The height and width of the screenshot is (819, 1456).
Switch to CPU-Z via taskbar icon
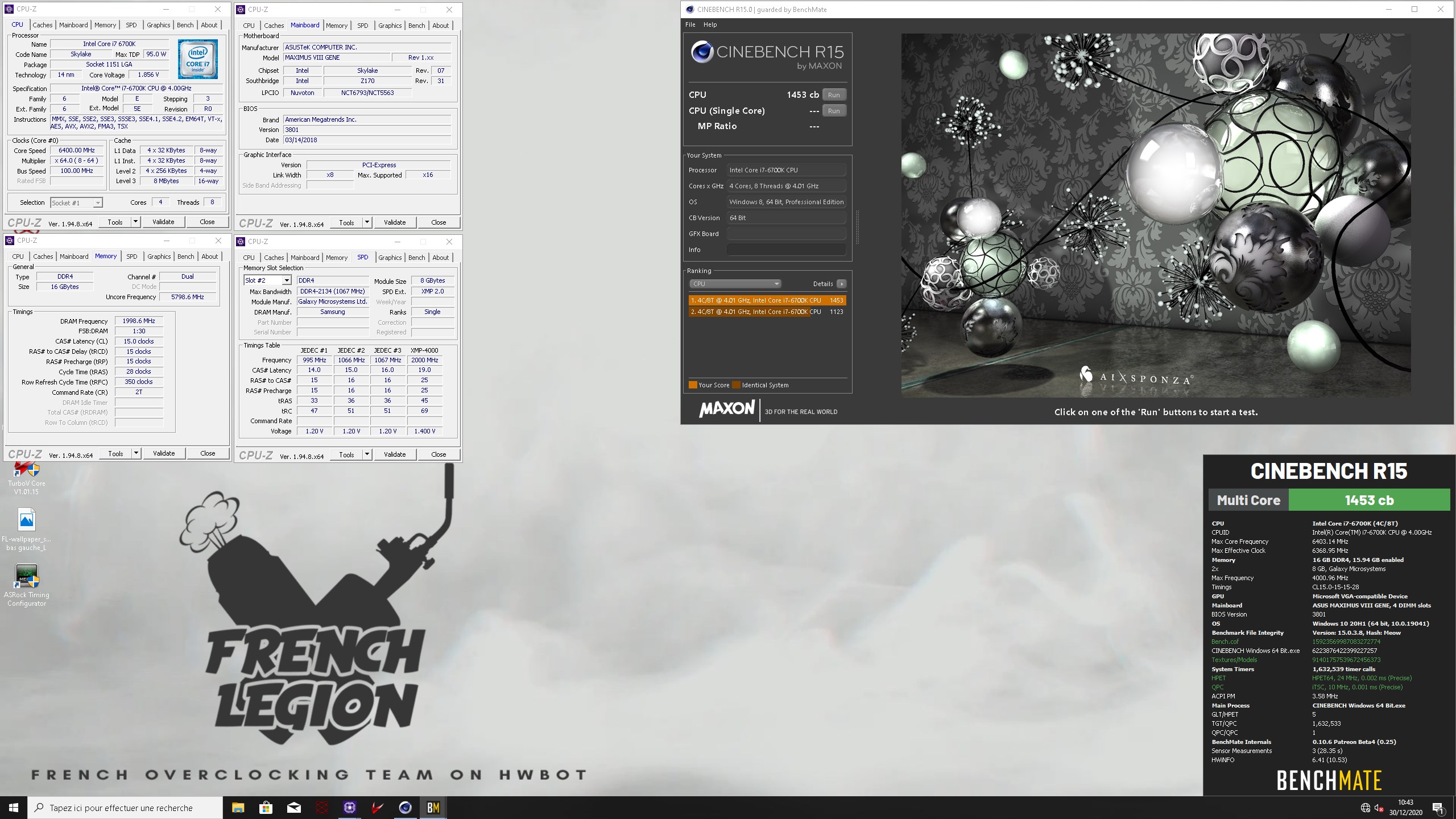[349, 808]
